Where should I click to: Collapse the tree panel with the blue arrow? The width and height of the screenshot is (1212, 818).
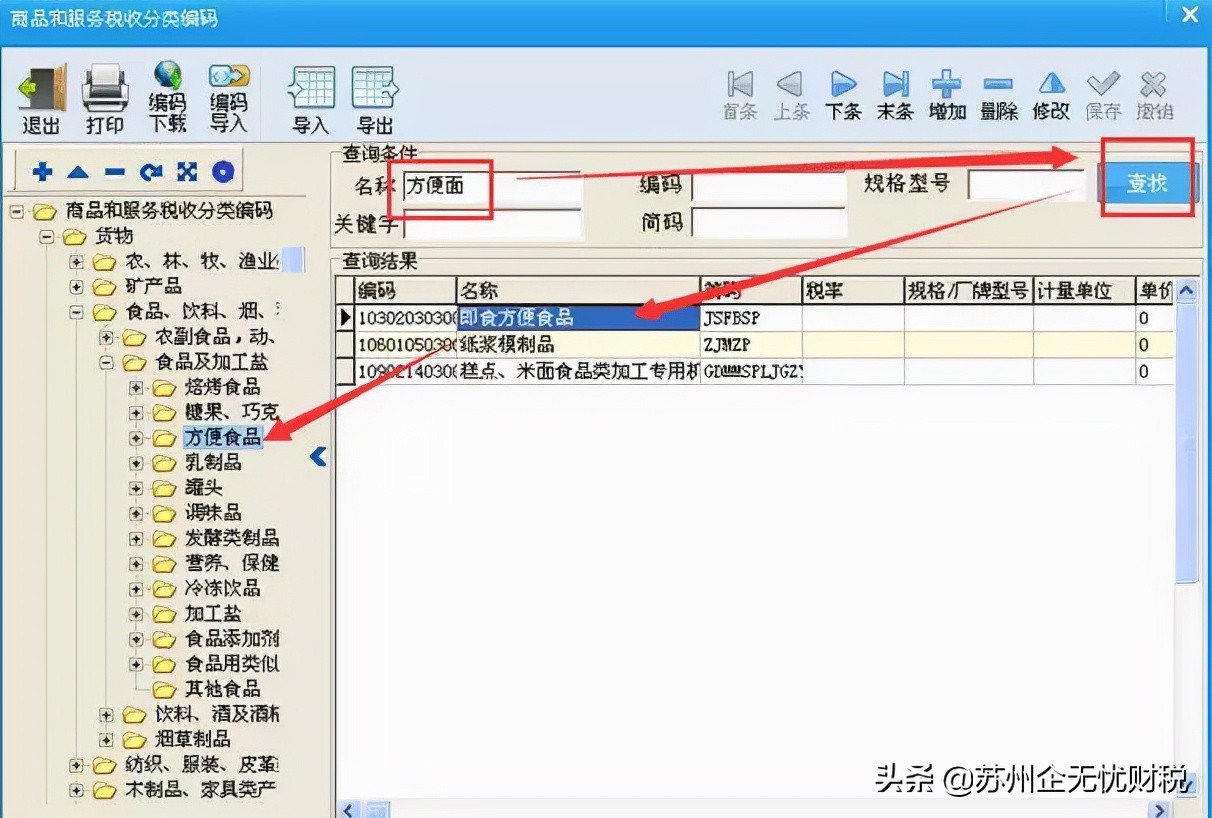tap(318, 457)
